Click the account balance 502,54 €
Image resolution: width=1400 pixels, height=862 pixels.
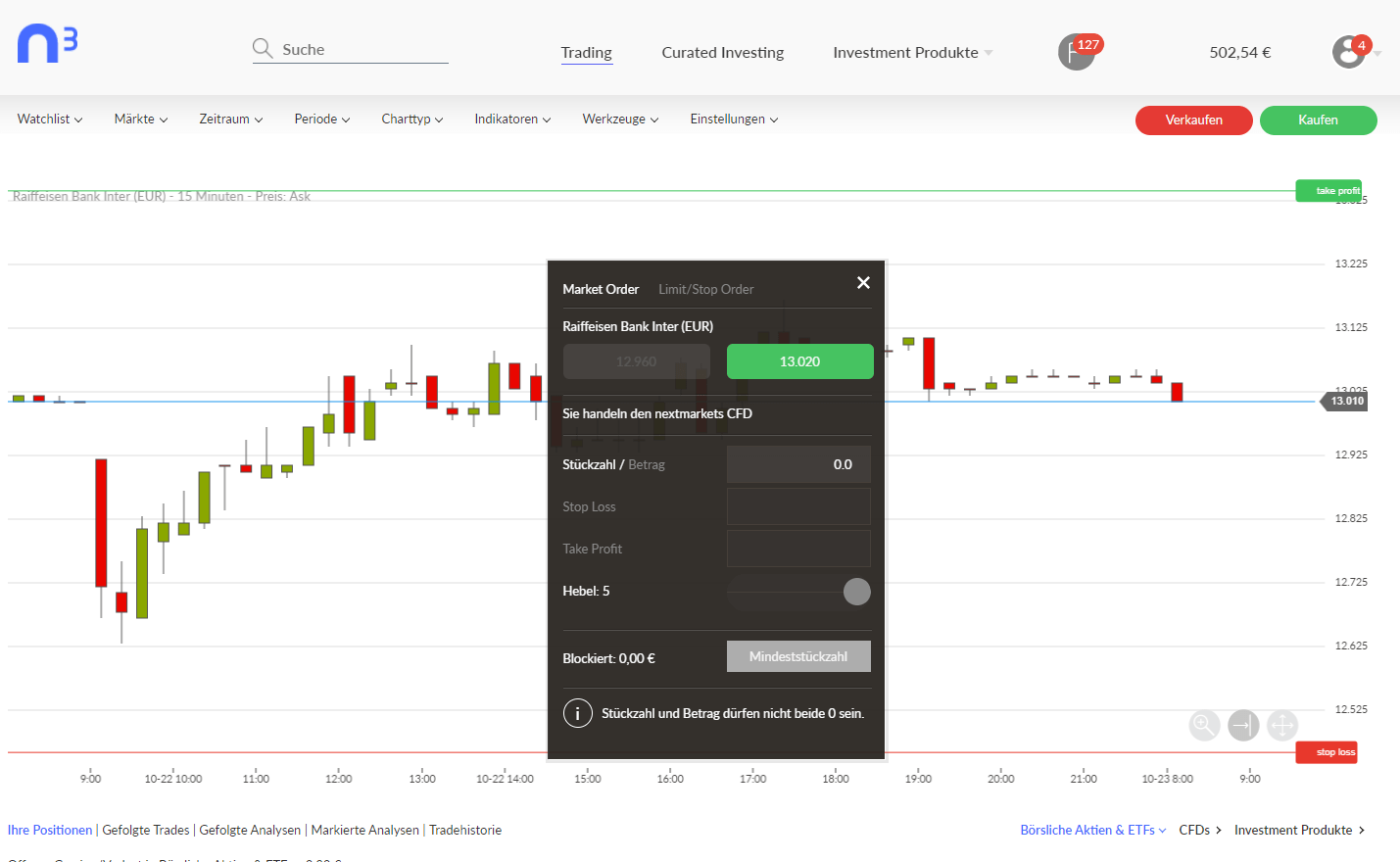1240,53
